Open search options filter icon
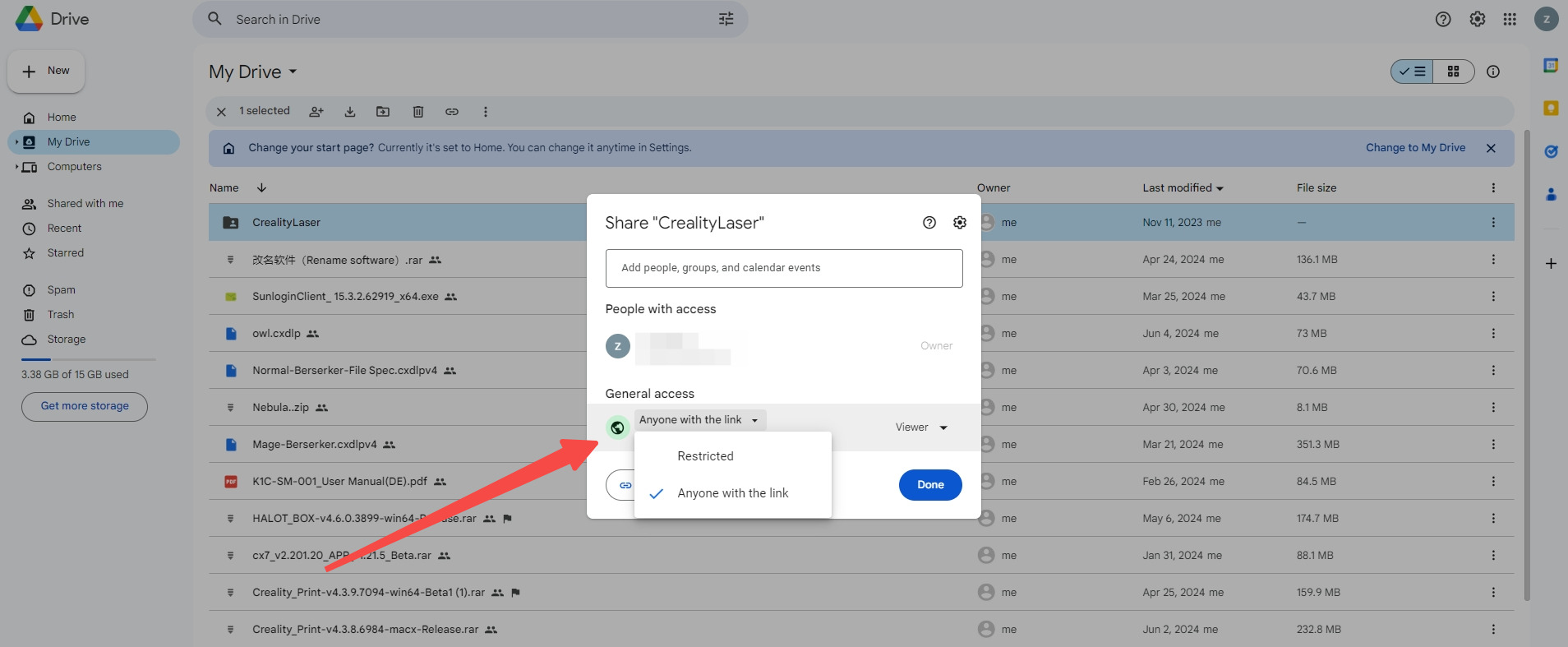1568x647 pixels. click(x=726, y=19)
